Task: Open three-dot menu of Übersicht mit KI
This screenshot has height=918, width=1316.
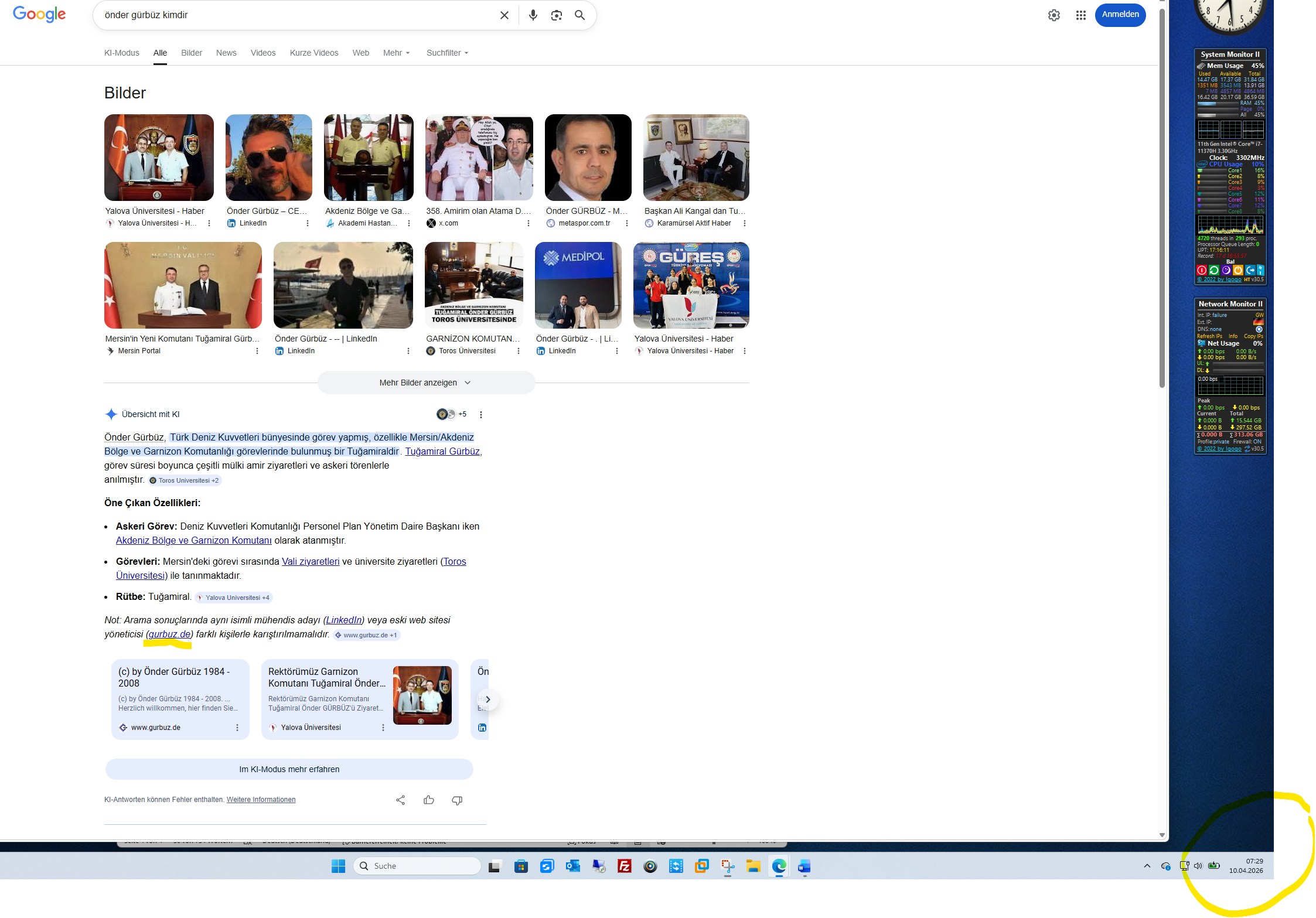Action: click(x=481, y=415)
